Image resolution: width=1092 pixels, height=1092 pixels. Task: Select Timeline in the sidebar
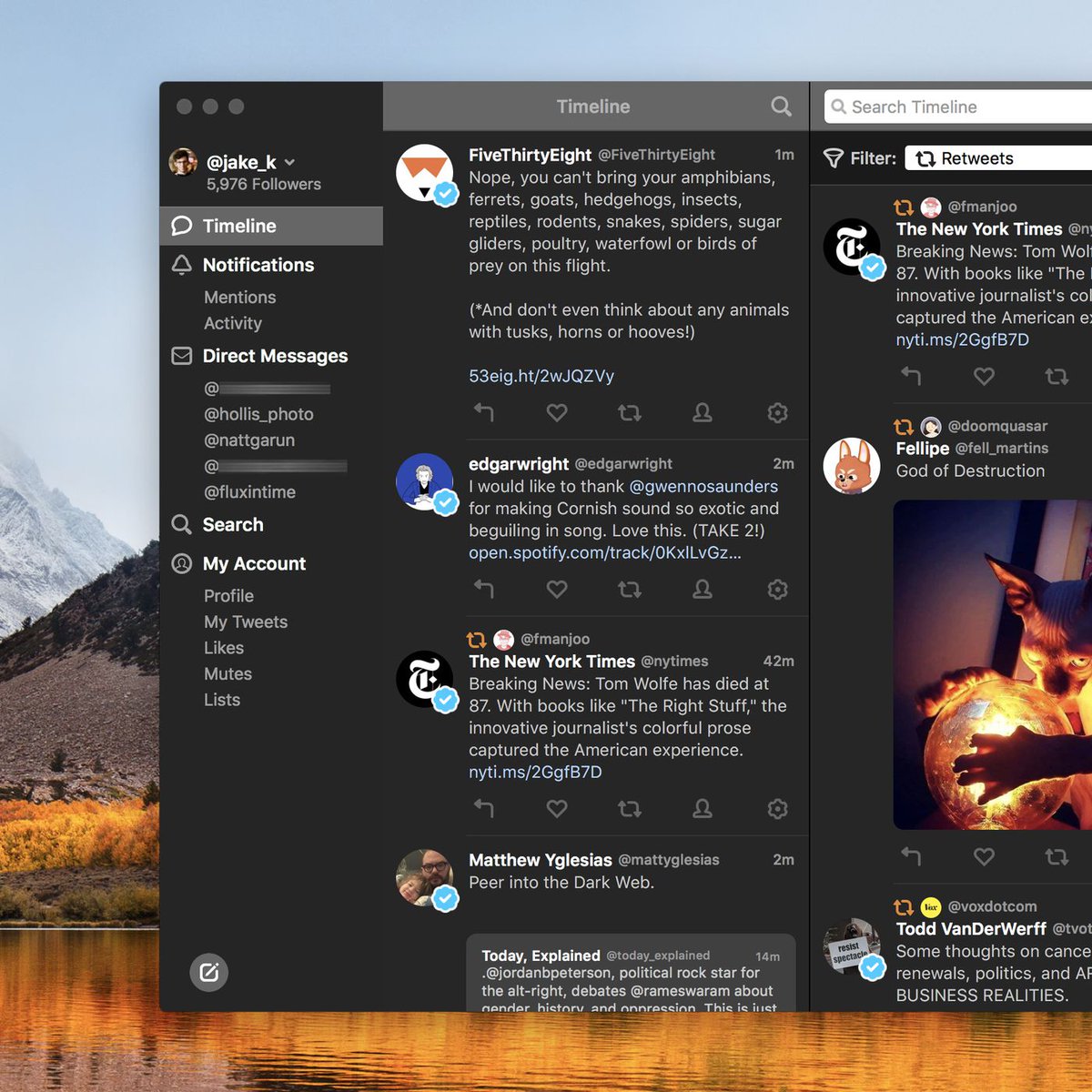[271, 226]
